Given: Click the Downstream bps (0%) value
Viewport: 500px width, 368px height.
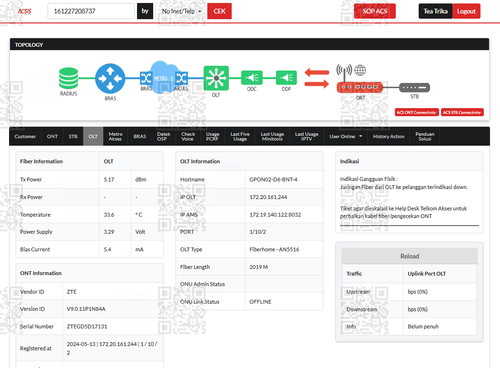Looking at the screenshot, I should pyautogui.click(x=418, y=309).
